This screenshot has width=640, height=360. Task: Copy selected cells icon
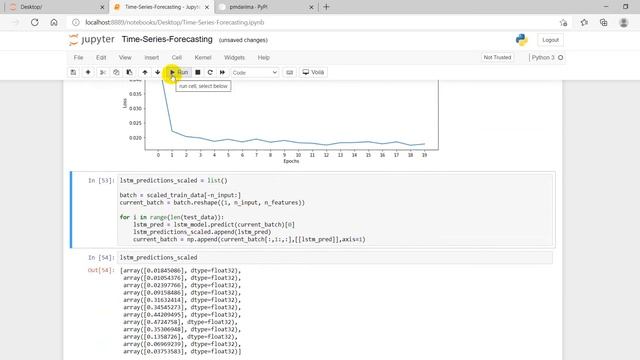(116, 72)
